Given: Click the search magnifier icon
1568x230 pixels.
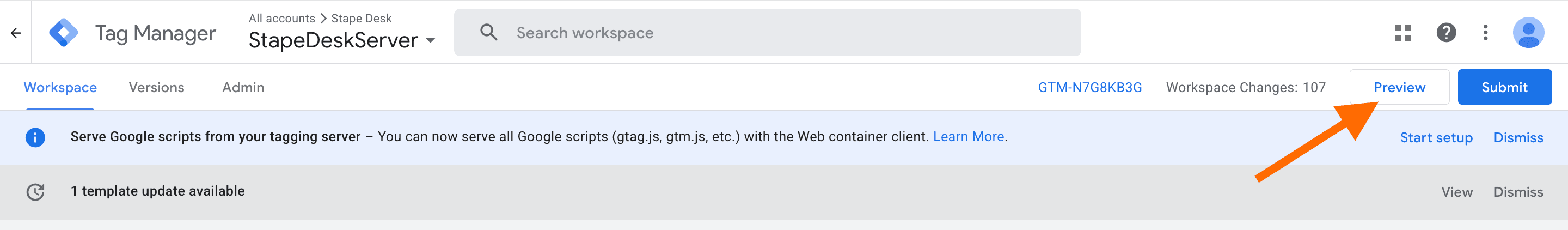Looking at the screenshot, I should (x=488, y=32).
